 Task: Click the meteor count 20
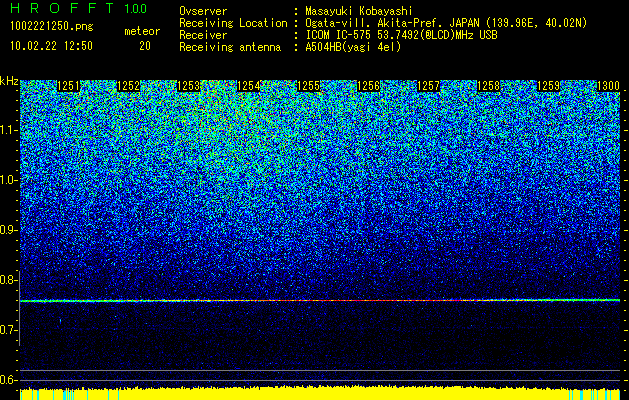[145, 46]
